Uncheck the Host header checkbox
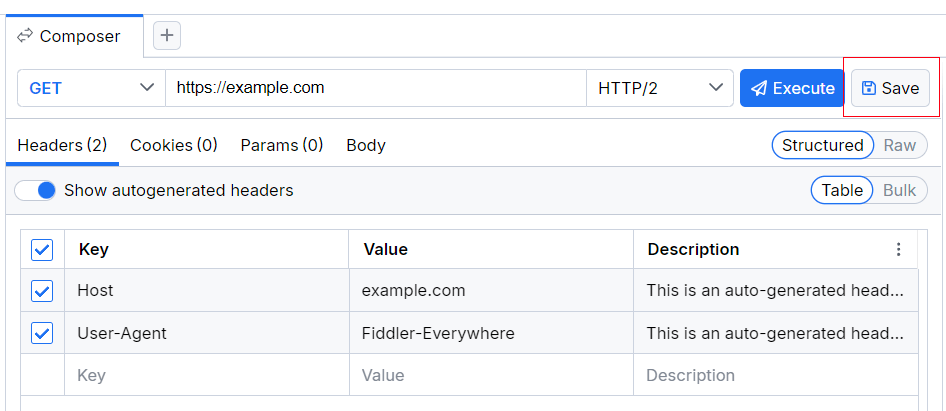The height and width of the screenshot is (411, 946). (42, 291)
